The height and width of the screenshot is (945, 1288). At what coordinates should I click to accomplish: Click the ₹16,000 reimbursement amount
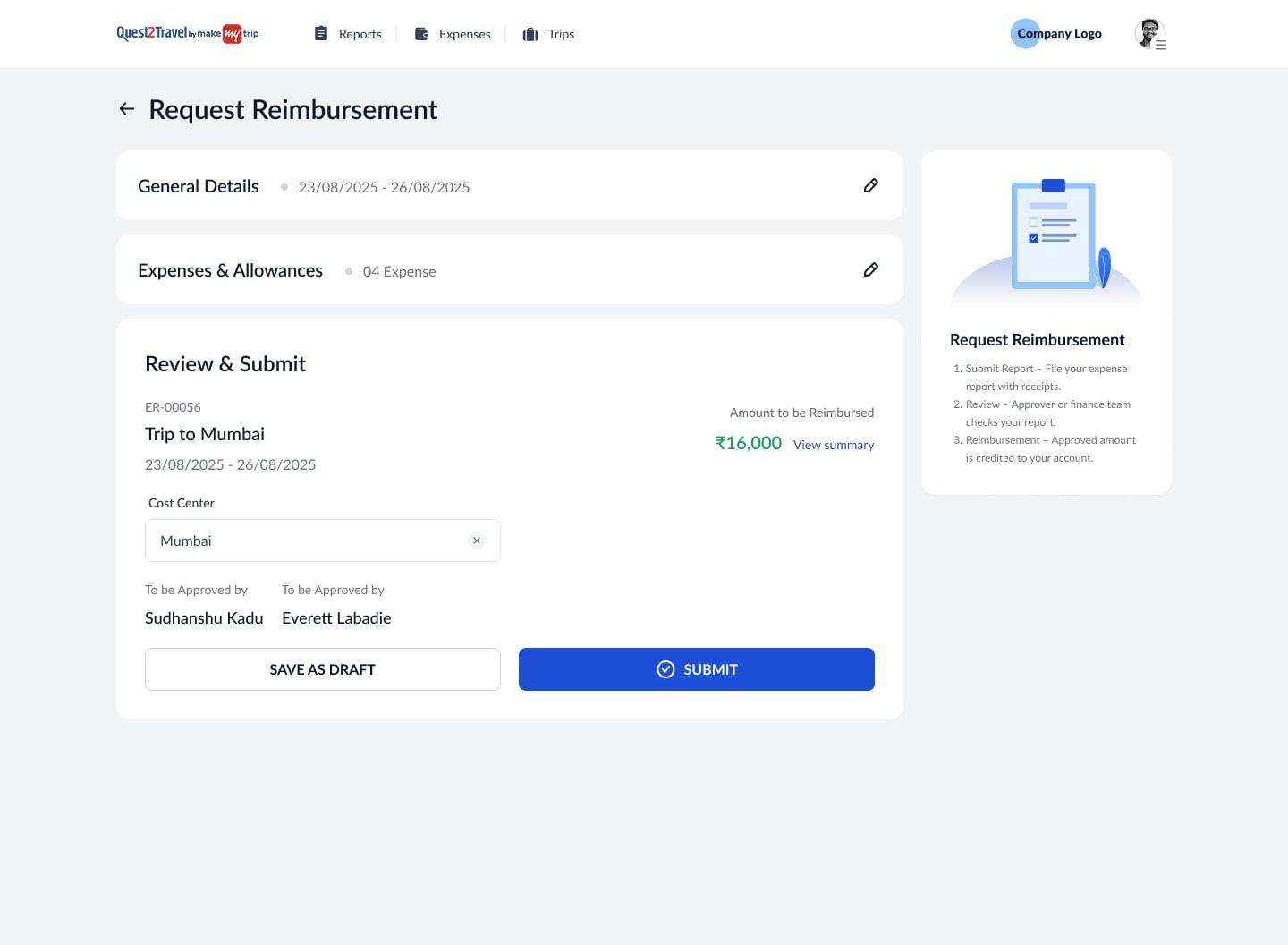click(x=749, y=443)
